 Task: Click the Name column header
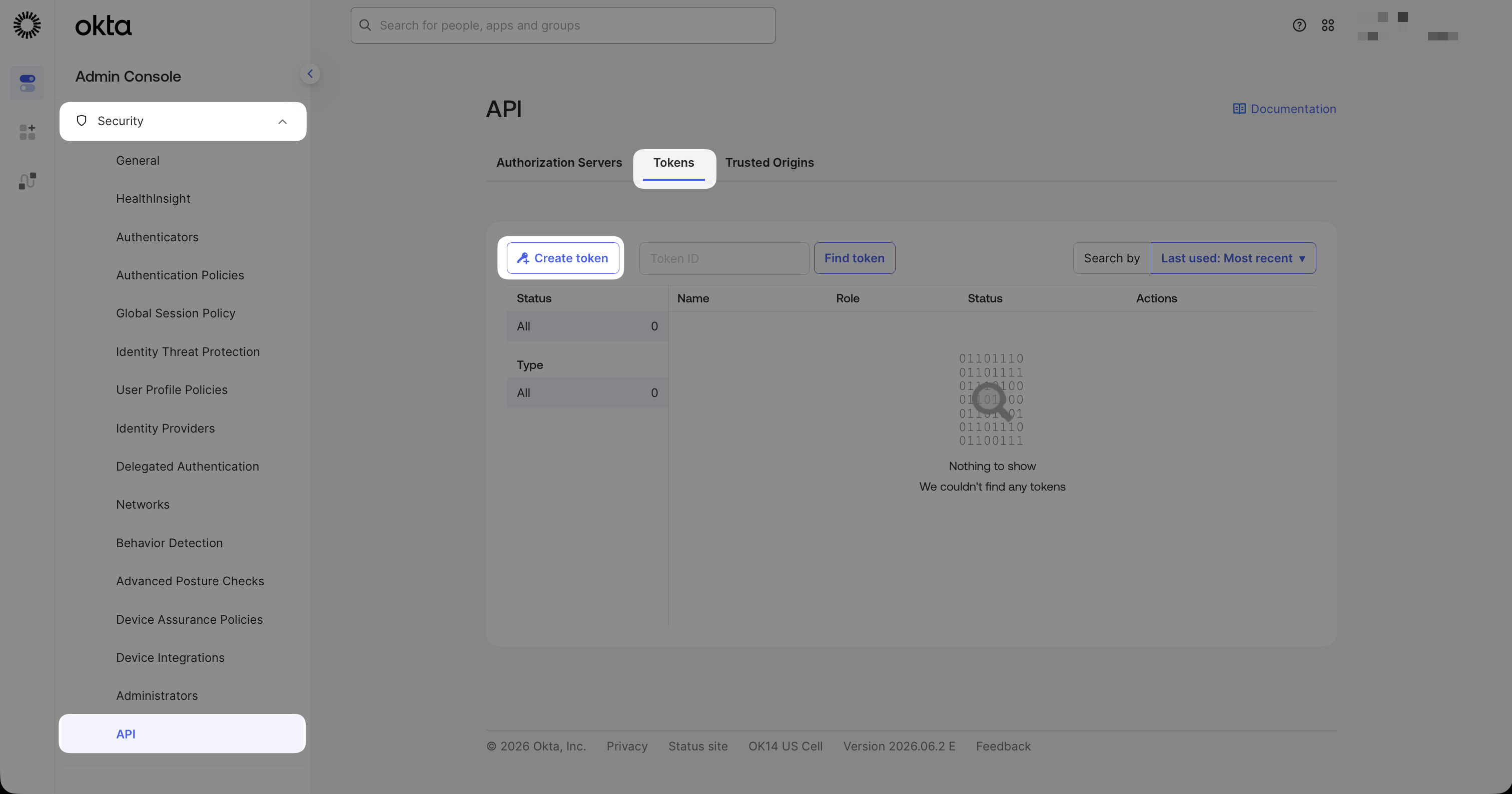tap(692, 298)
